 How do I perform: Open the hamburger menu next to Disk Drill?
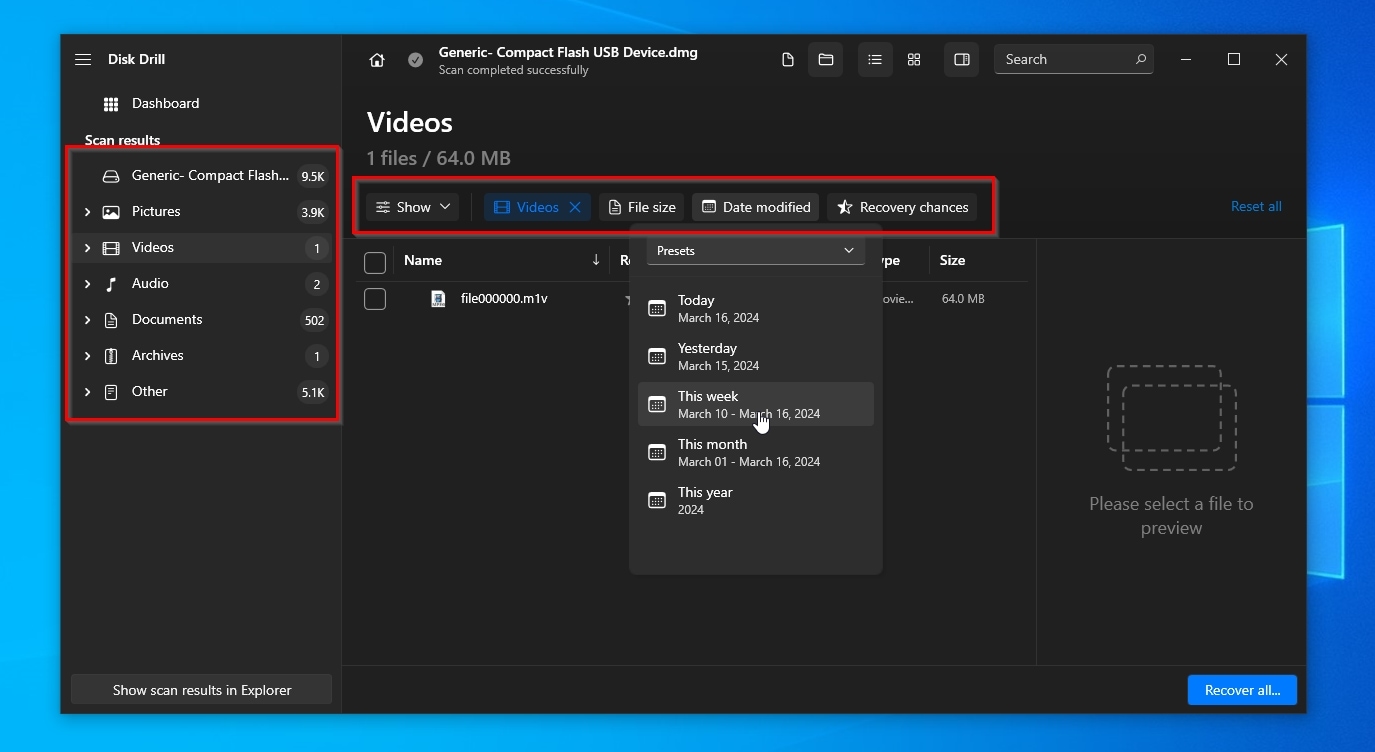click(x=83, y=60)
